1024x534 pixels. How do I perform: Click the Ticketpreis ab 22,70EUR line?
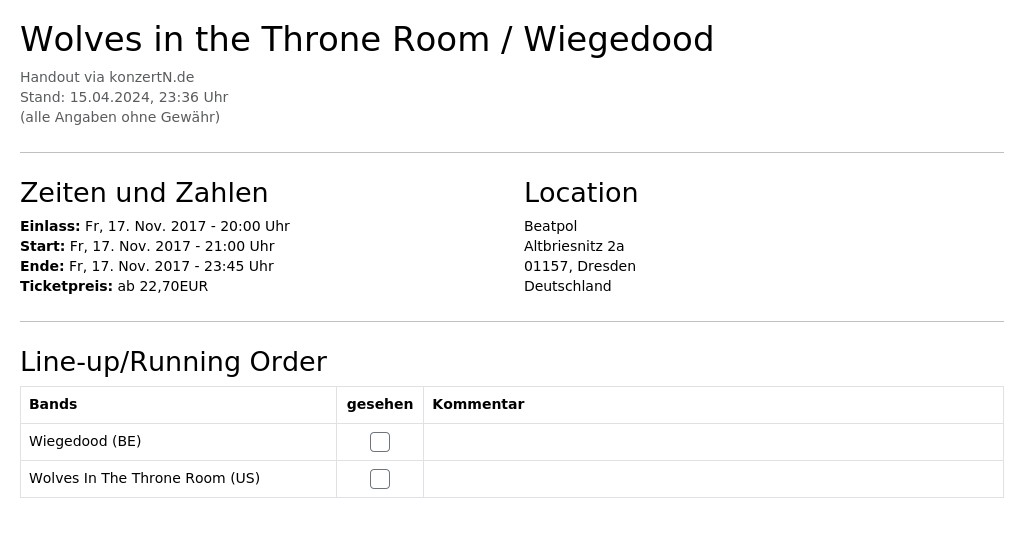(114, 286)
